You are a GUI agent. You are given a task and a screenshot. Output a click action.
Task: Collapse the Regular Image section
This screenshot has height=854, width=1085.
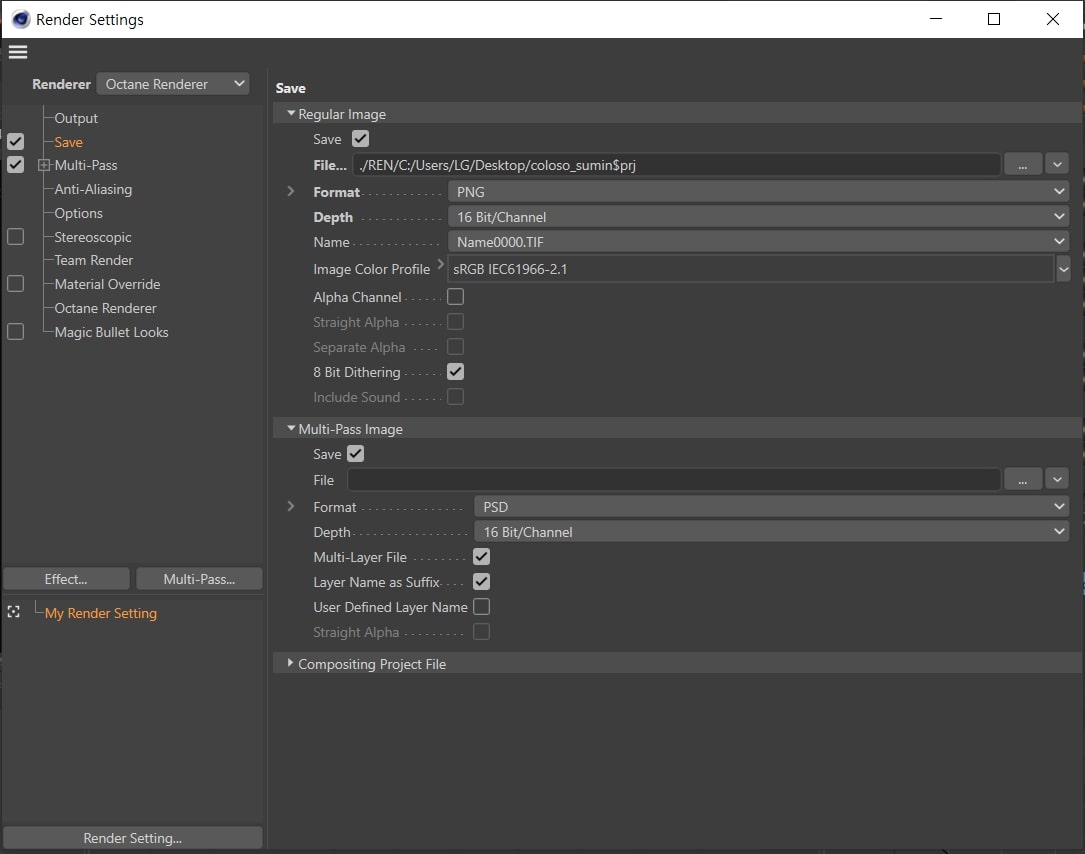(291, 113)
